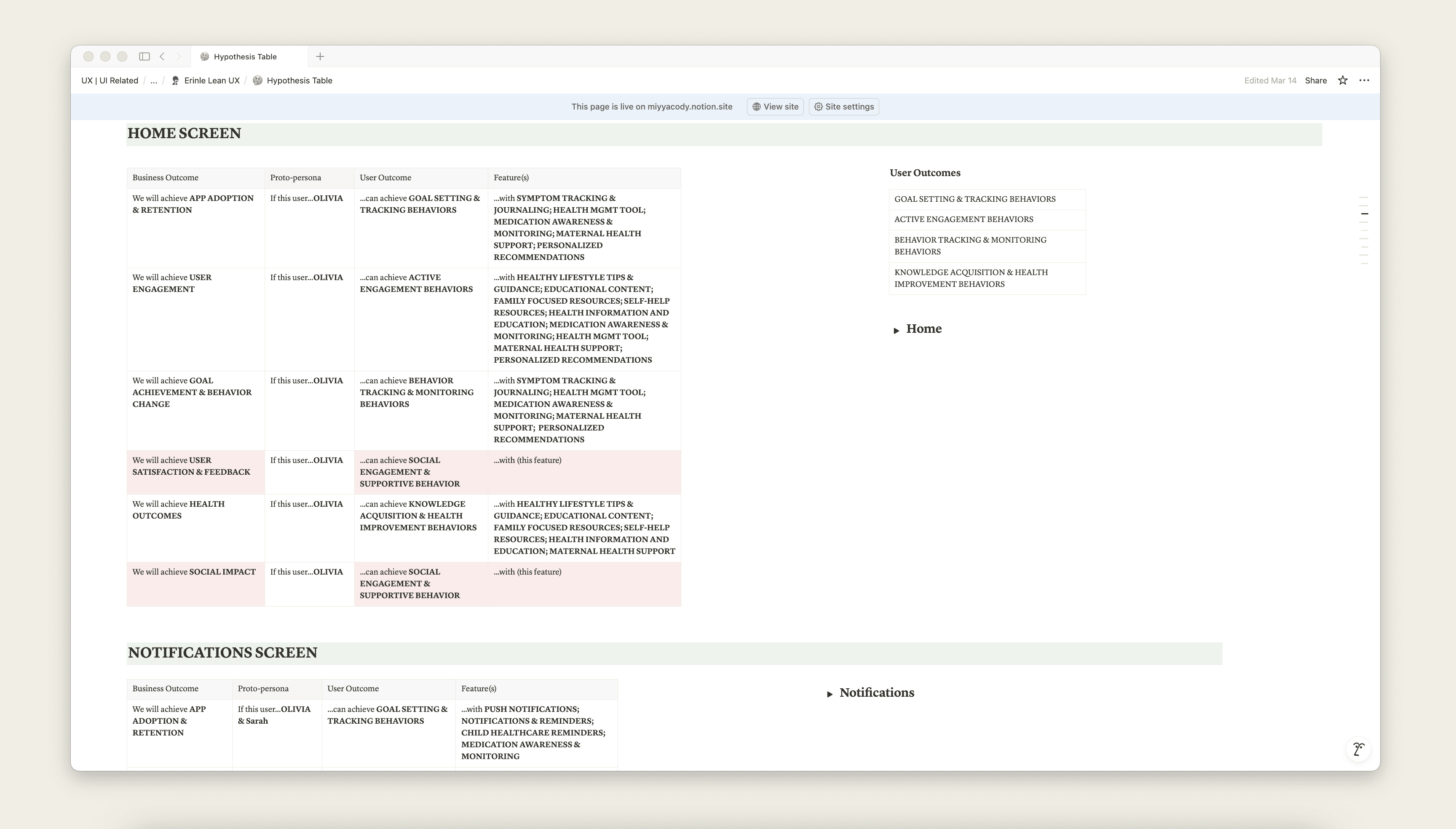Viewport: 1456px width, 829px height.
Task: Open the AI assistant floating icon
Action: click(x=1358, y=749)
